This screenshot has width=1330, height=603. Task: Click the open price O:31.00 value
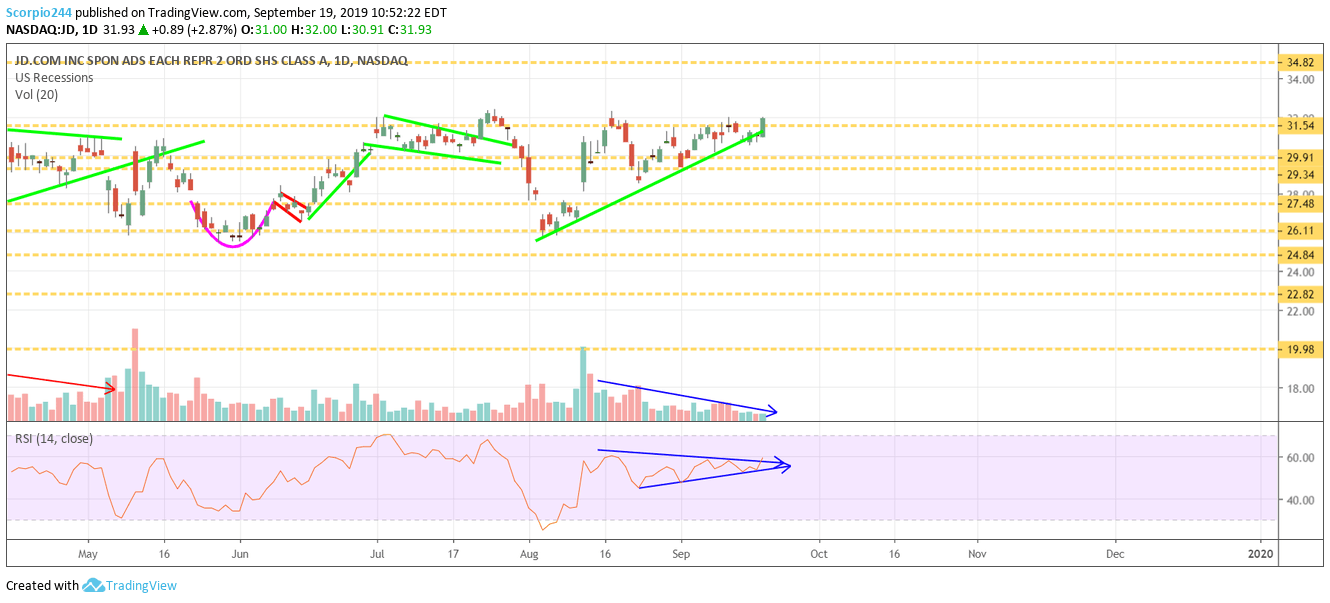coord(264,30)
